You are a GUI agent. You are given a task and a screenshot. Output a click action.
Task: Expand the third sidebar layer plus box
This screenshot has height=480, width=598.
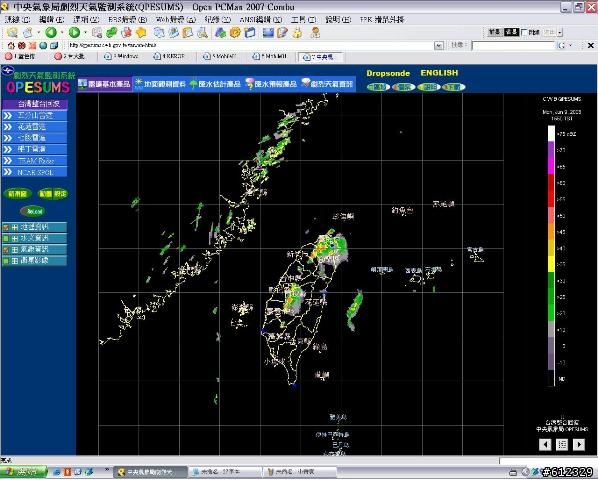pyautogui.click(x=14, y=250)
